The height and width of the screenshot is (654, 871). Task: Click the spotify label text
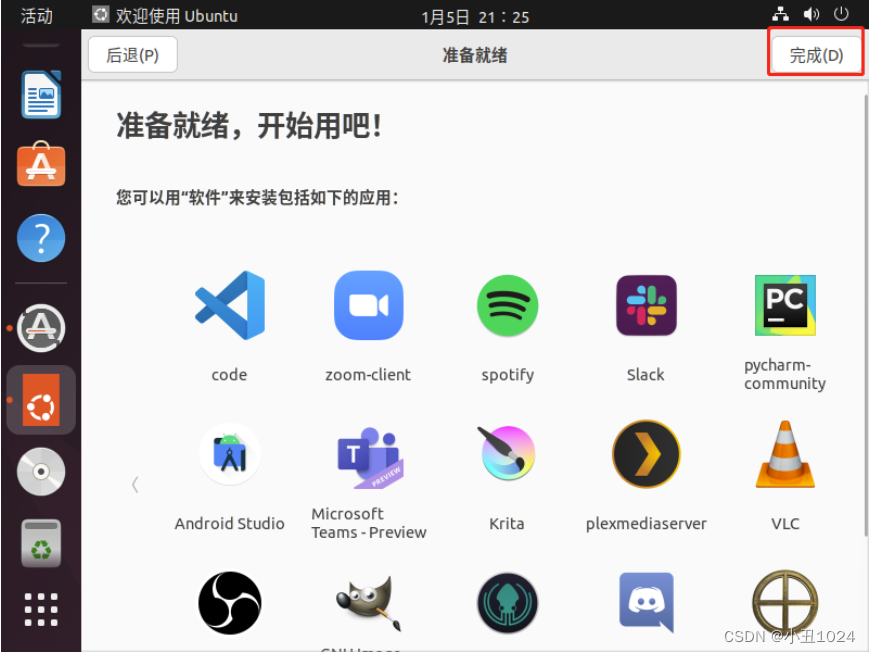508,376
